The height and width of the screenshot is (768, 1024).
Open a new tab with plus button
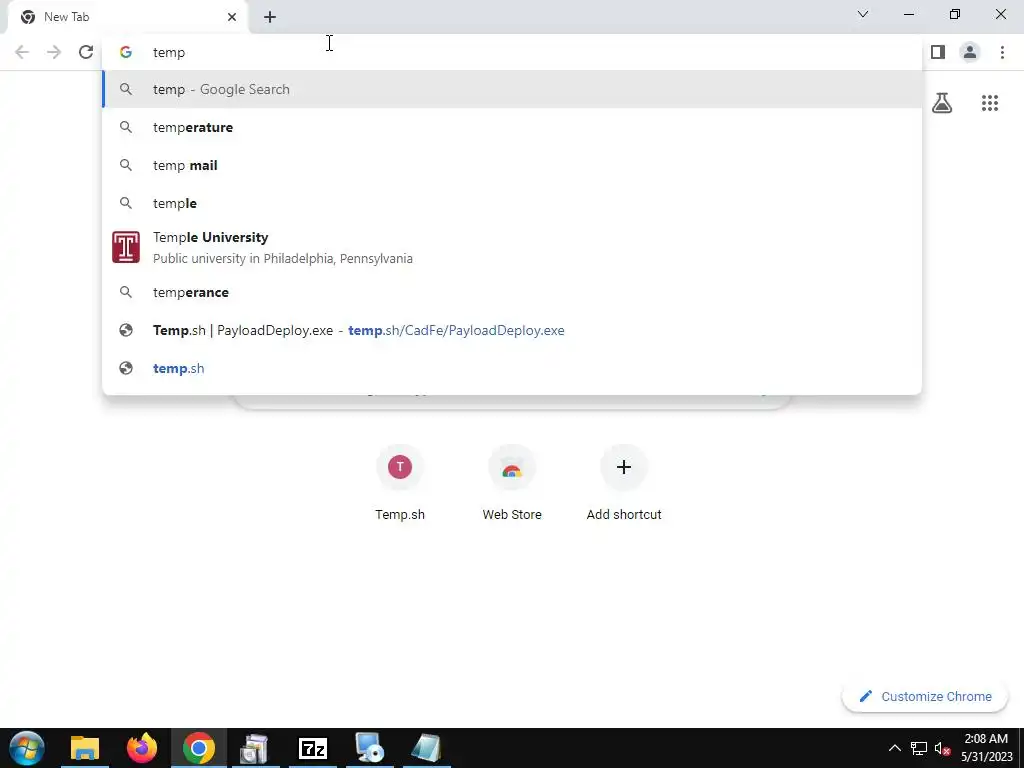click(x=270, y=17)
